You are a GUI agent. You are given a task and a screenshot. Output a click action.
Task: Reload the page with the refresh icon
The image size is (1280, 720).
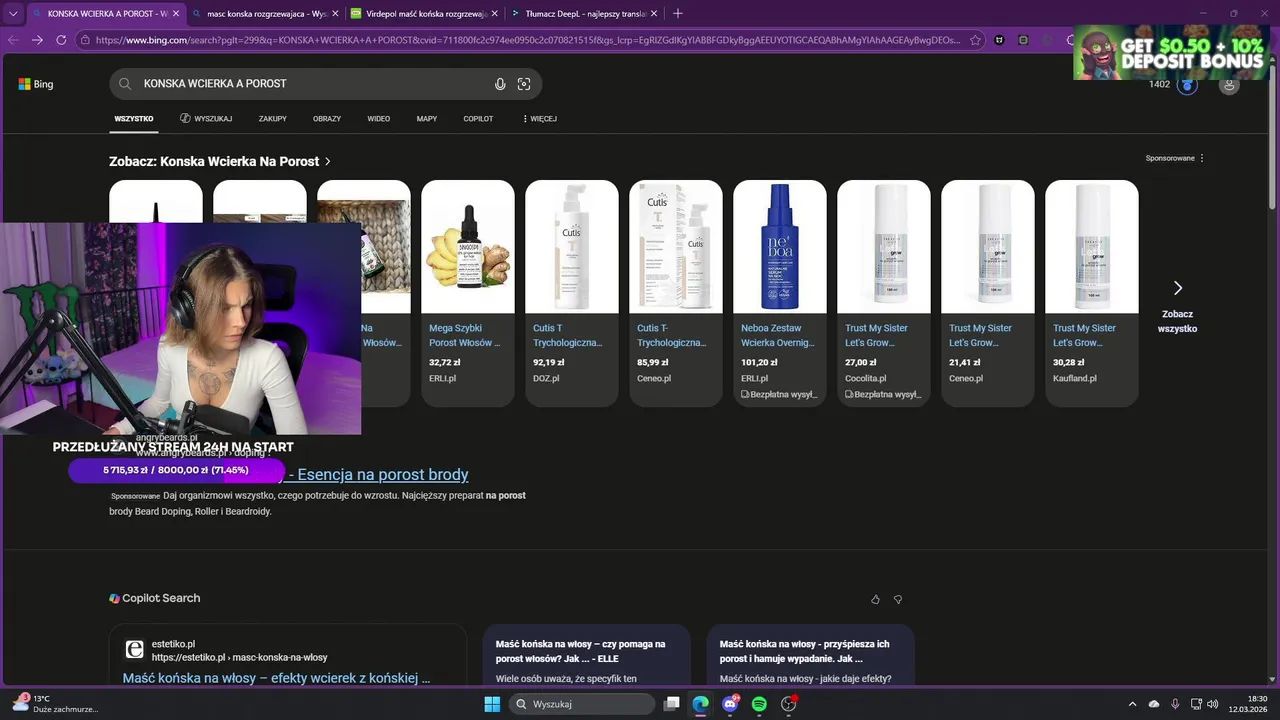pyautogui.click(x=61, y=40)
